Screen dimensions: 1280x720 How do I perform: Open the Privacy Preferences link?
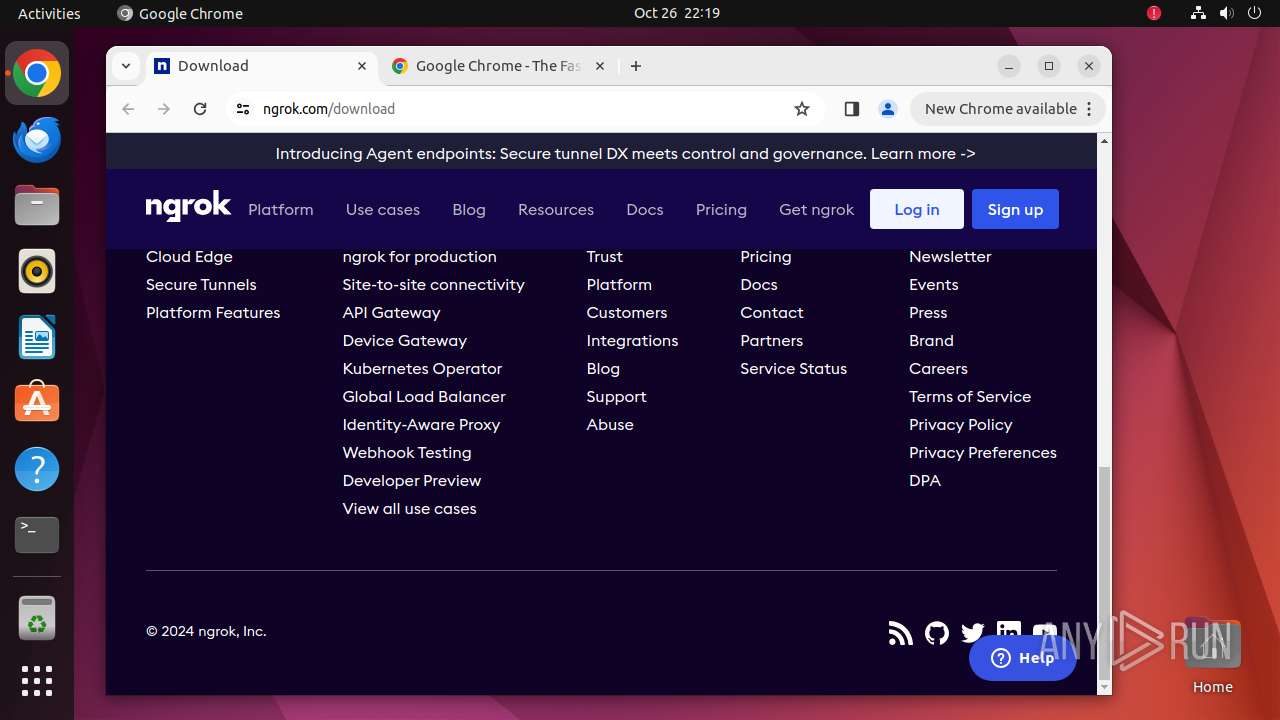point(983,452)
